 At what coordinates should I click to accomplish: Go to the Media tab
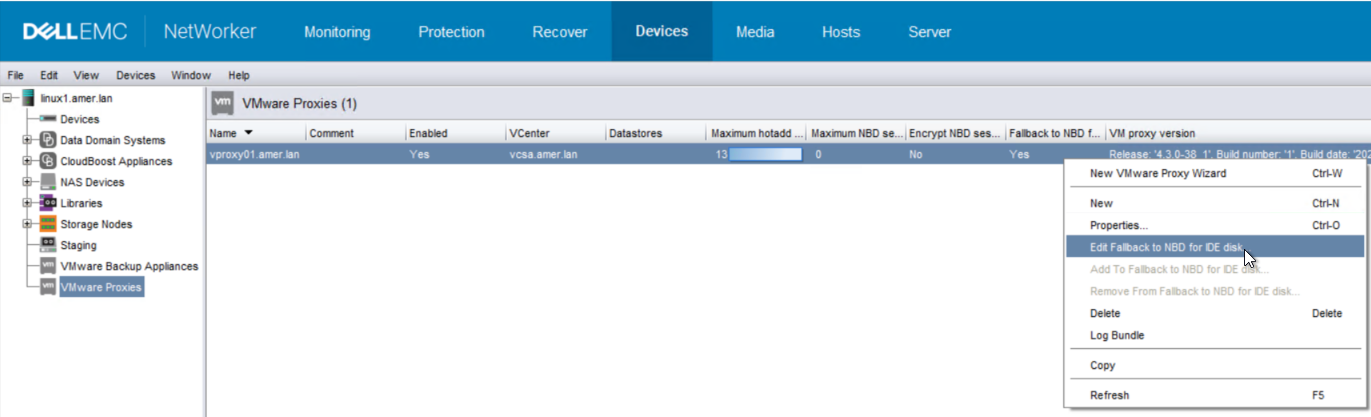point(755,32)
